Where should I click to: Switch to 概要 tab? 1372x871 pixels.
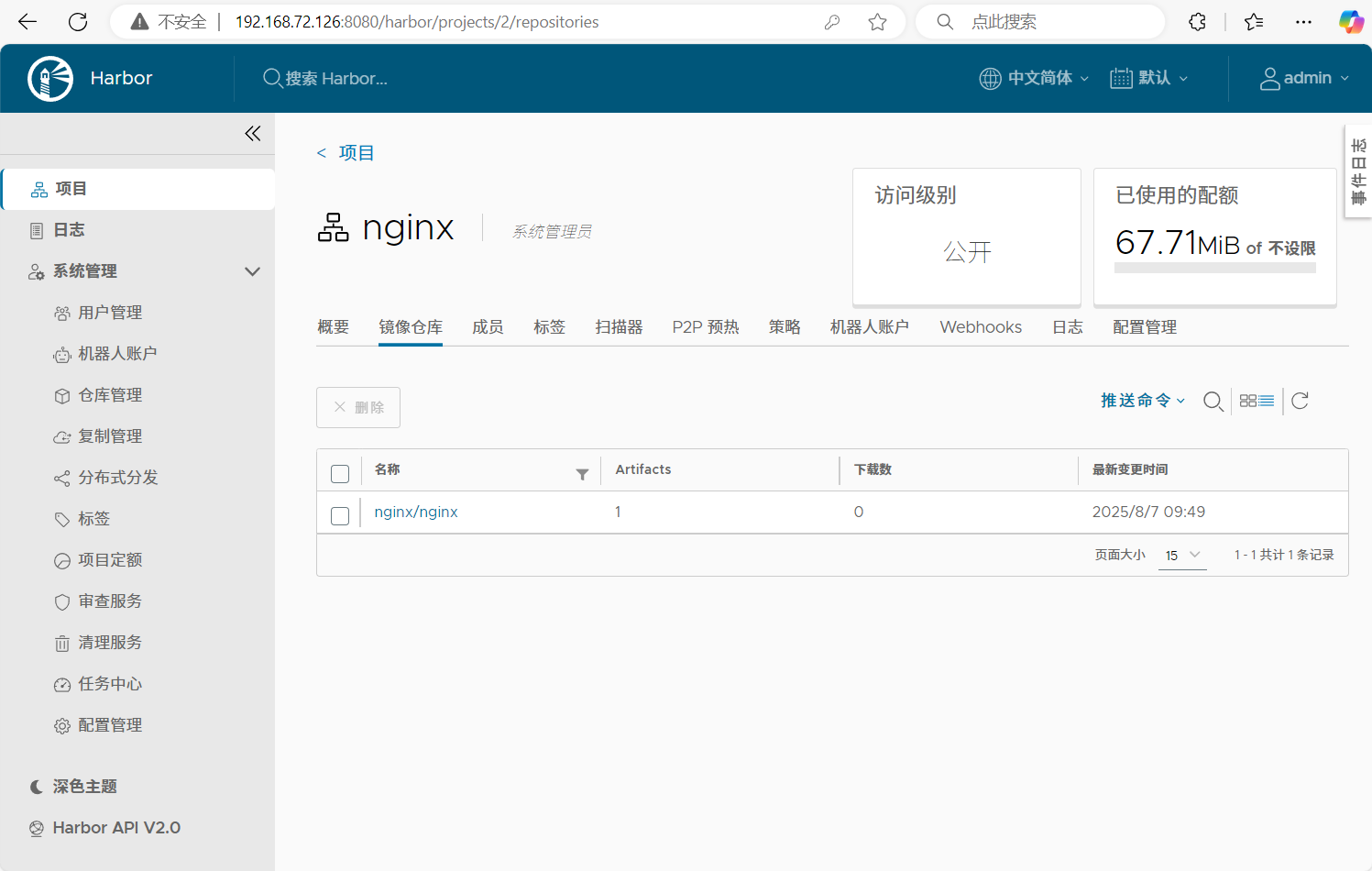[334, 327]
